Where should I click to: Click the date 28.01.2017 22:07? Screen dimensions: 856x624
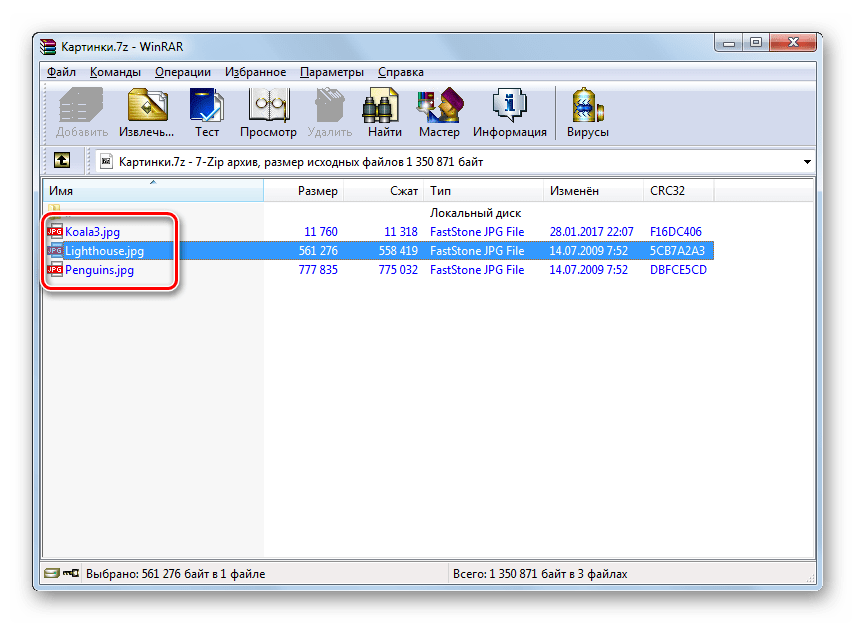pos(591,231)
